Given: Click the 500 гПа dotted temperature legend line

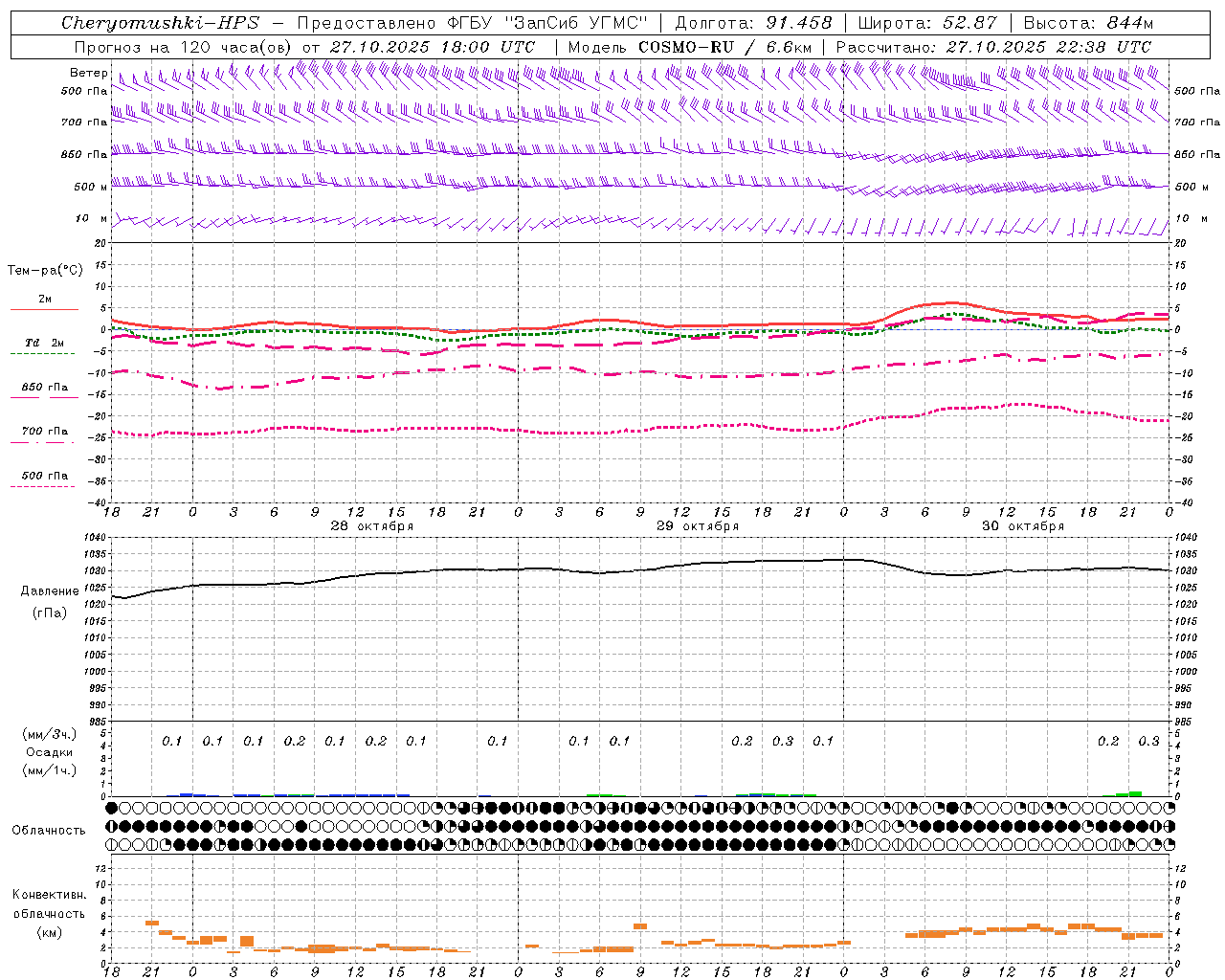Looking at the screenshot, I should 42,486.
